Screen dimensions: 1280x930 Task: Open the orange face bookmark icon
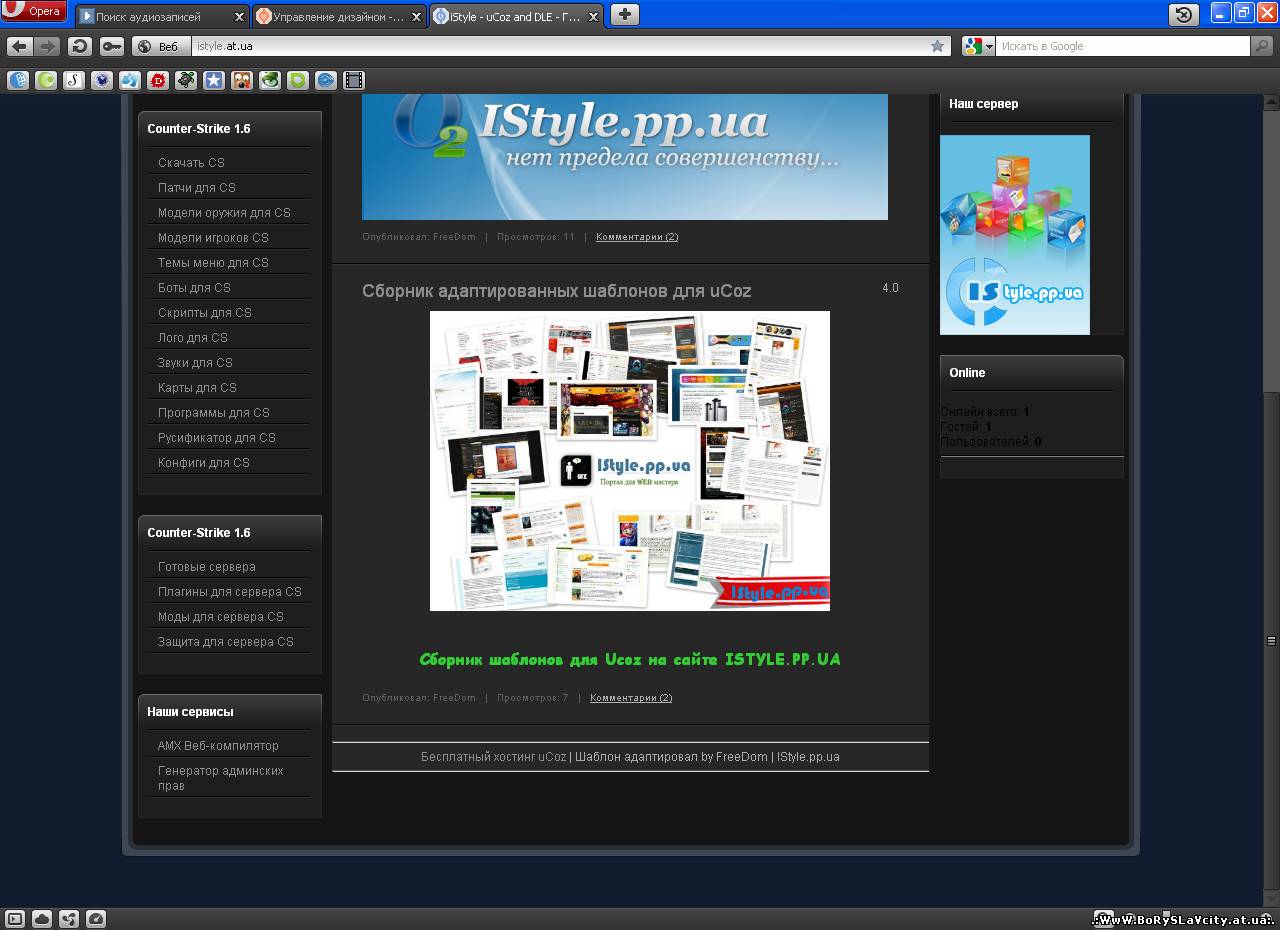pyautogui.click(x=242, y=81)
